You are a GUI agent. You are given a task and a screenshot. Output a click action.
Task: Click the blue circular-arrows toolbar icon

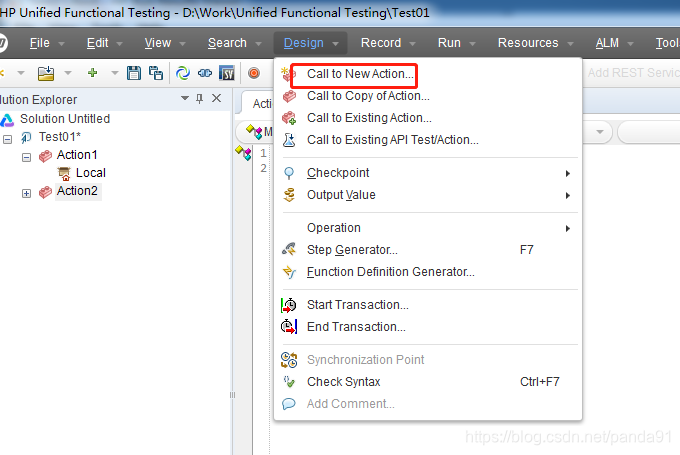183,73
